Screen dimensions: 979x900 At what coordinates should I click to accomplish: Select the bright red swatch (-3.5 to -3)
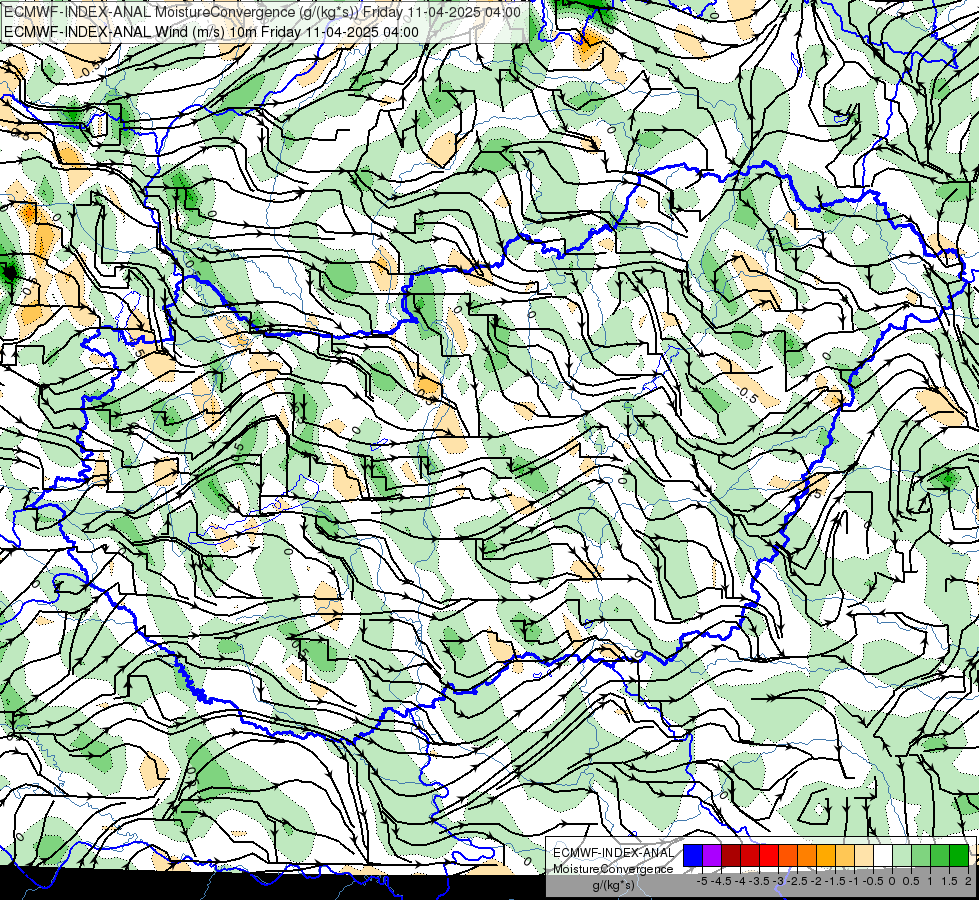[769, 856]
